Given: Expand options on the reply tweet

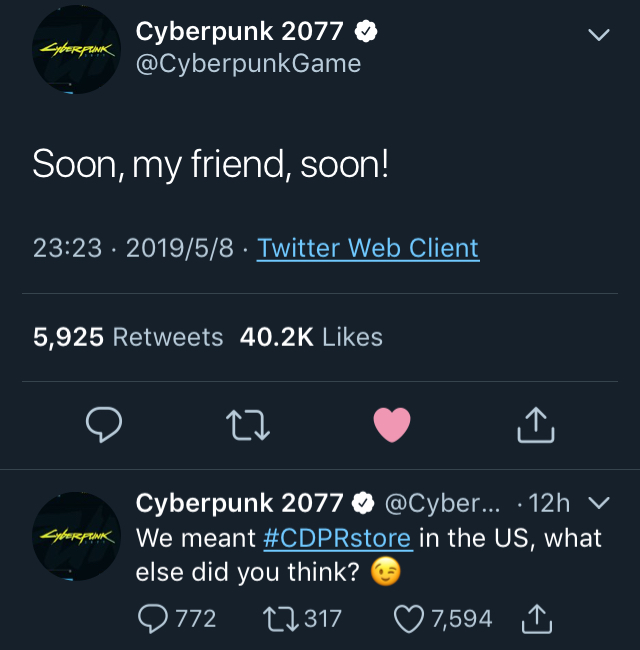Looking at the screenshot, I should [600, 501].
